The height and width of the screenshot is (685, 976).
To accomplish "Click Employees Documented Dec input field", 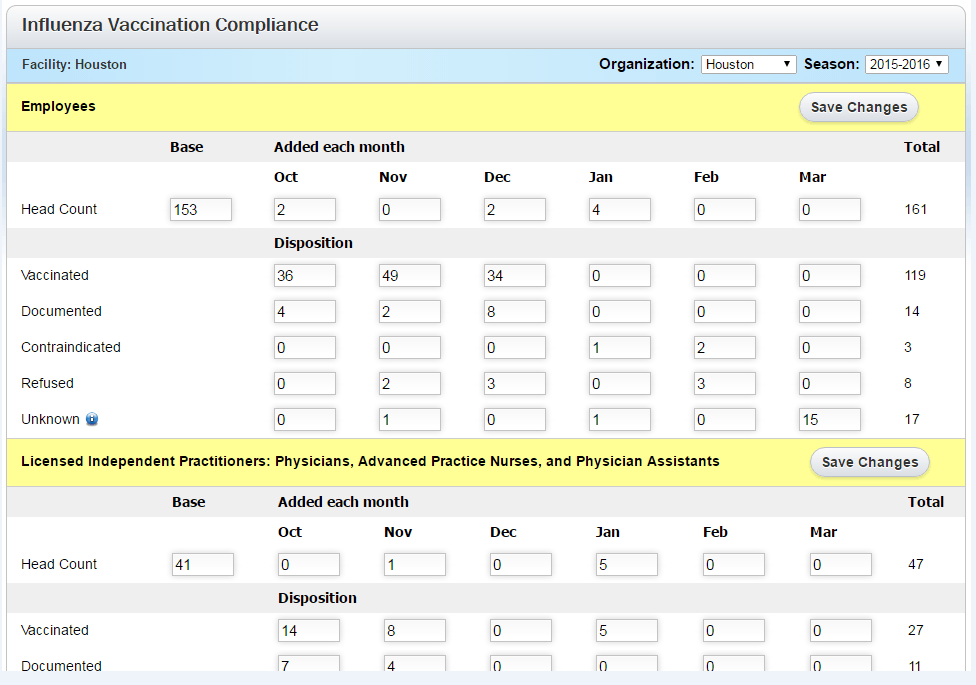I will point(514,311).
